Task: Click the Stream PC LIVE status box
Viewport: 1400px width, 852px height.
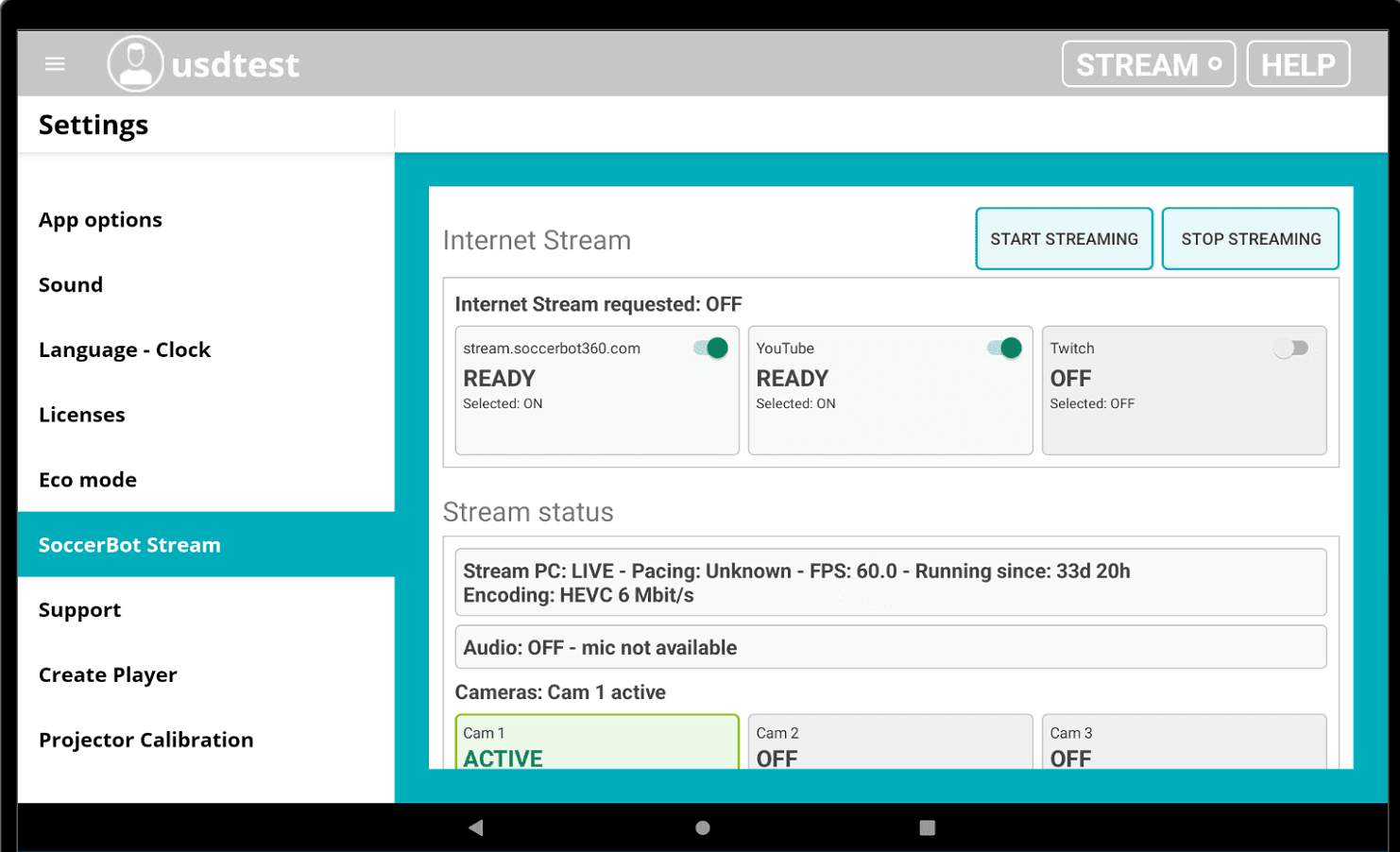Action: [x=891, y=583]
